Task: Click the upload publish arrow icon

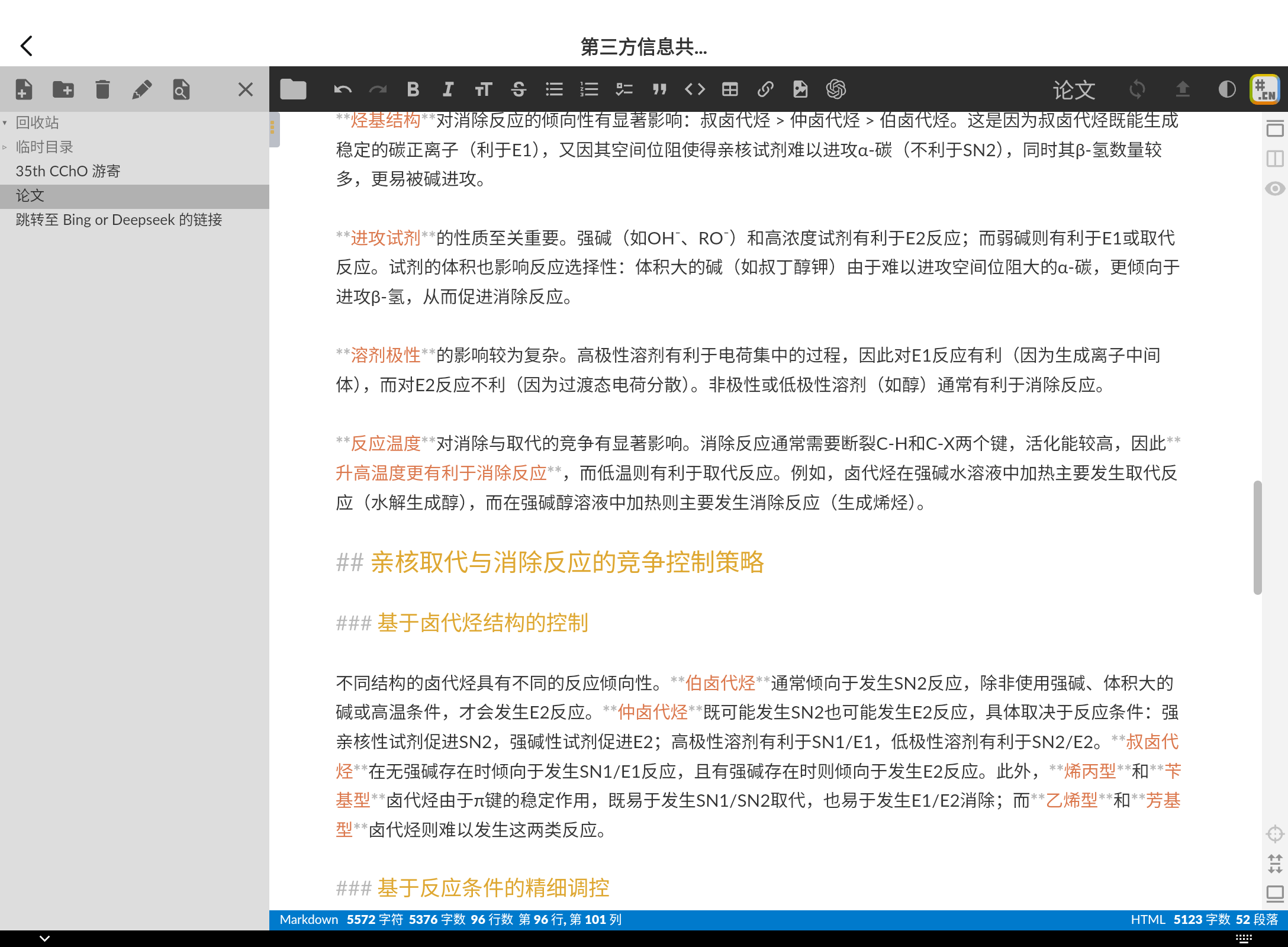Action: pos(1183,89)
